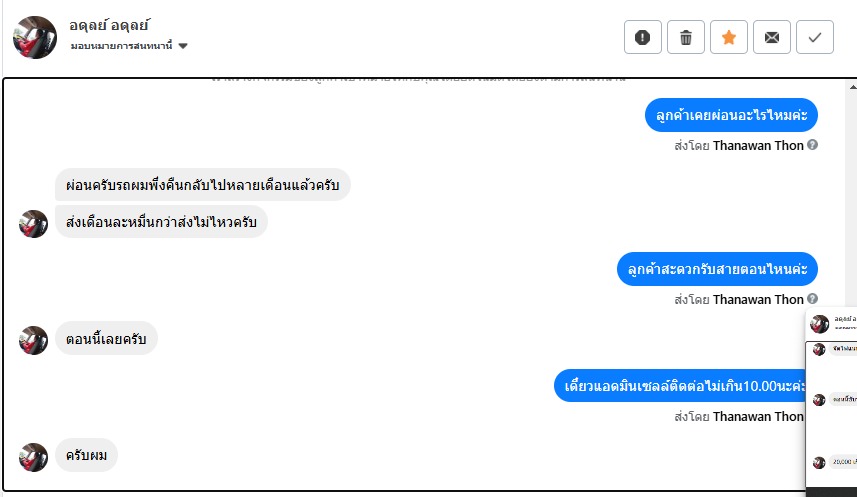857x497 pixels.
Task: Click avatar beside ครับผม message
Action: pos(34,457)
